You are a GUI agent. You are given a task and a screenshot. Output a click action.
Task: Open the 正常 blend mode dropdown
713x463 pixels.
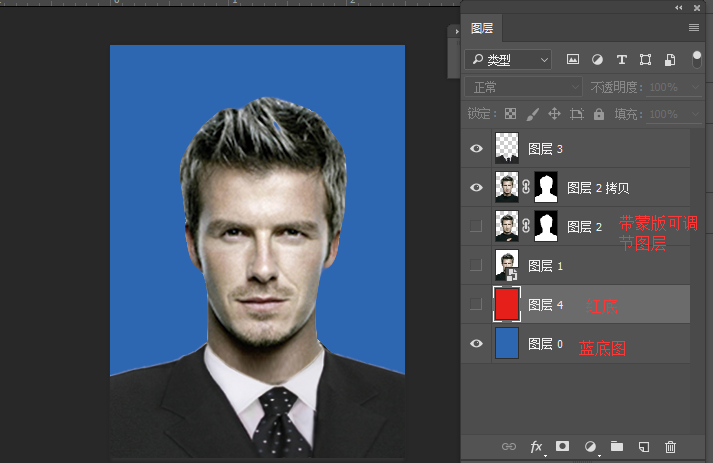click(x=524, y=88)
